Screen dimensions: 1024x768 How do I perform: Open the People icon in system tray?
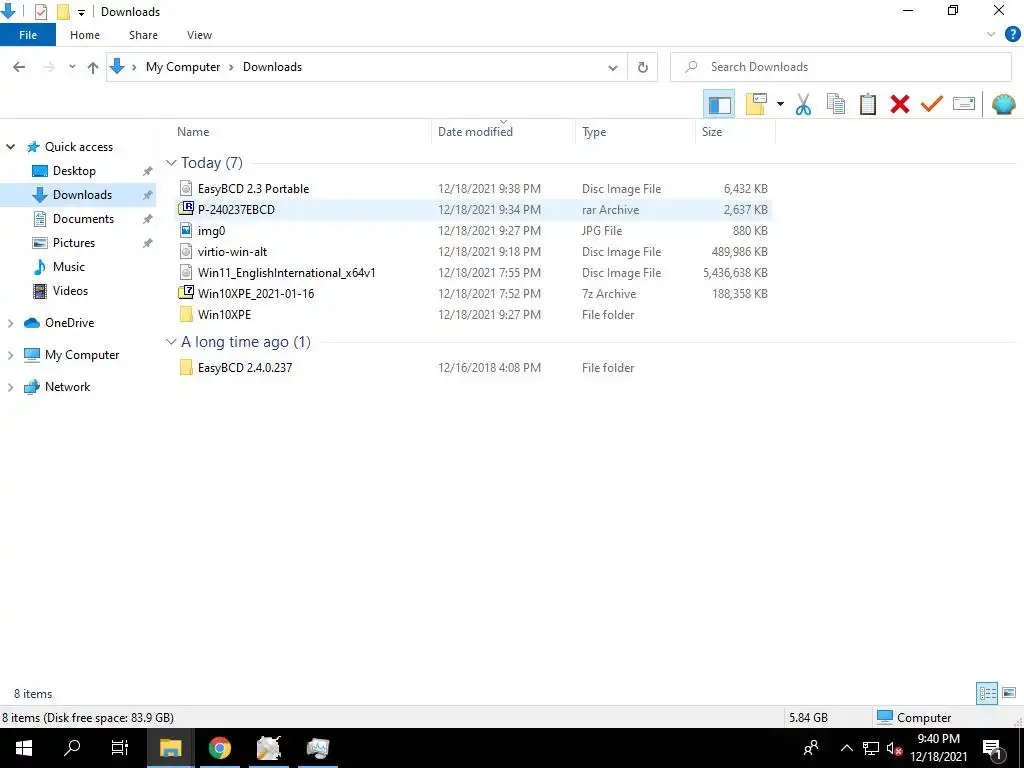(811, 748)
